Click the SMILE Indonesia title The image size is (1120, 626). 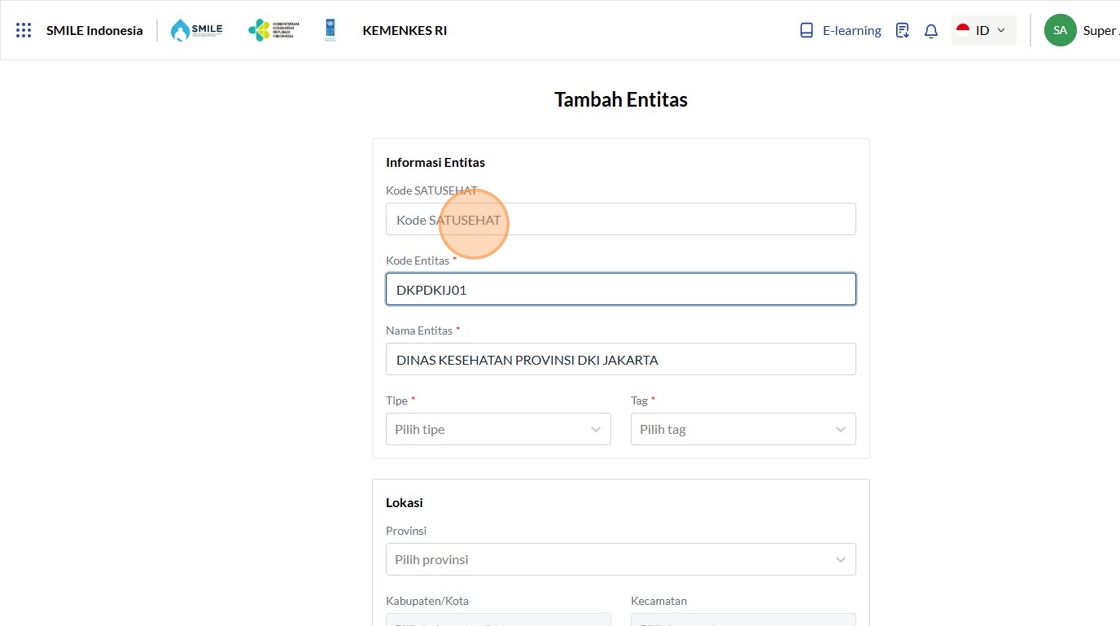94,30
